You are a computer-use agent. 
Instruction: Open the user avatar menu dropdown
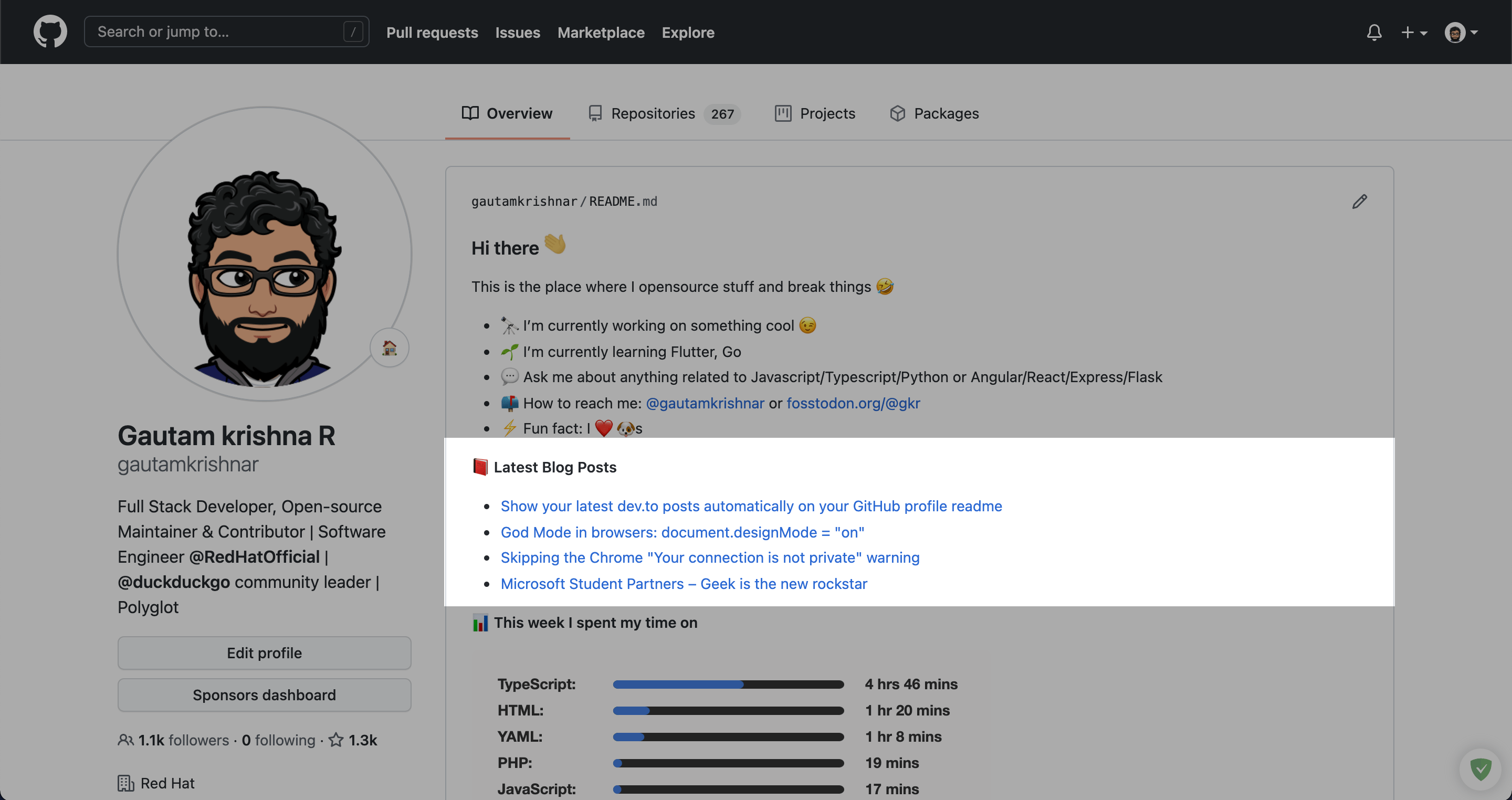coord(1461,32)
